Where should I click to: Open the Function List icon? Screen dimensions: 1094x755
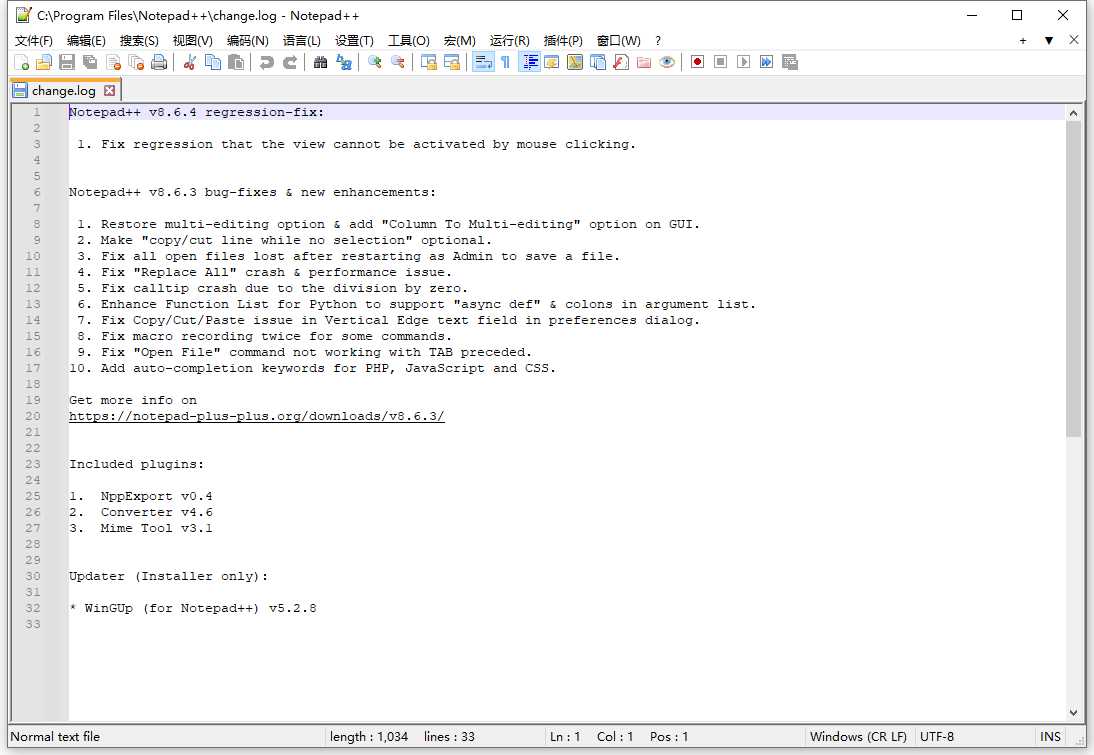pos(621,62)
